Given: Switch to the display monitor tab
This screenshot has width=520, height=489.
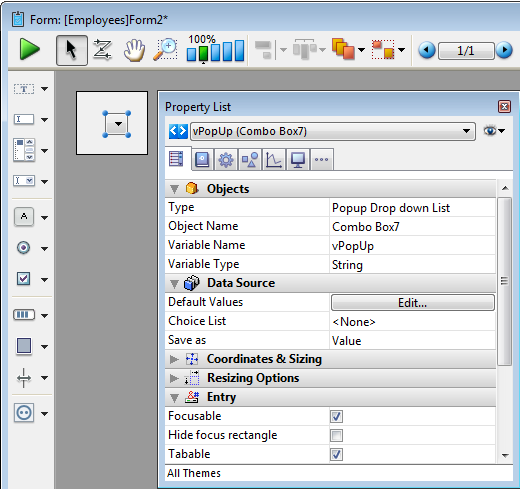Looking at the screenshot, I should tap(298, 160).
